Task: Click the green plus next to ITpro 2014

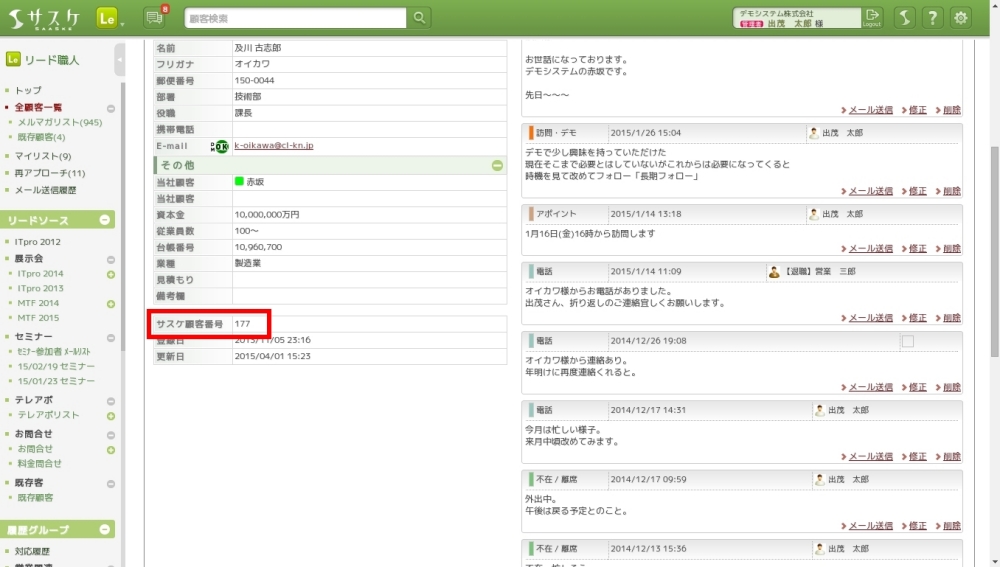Action: coord(111,274)
